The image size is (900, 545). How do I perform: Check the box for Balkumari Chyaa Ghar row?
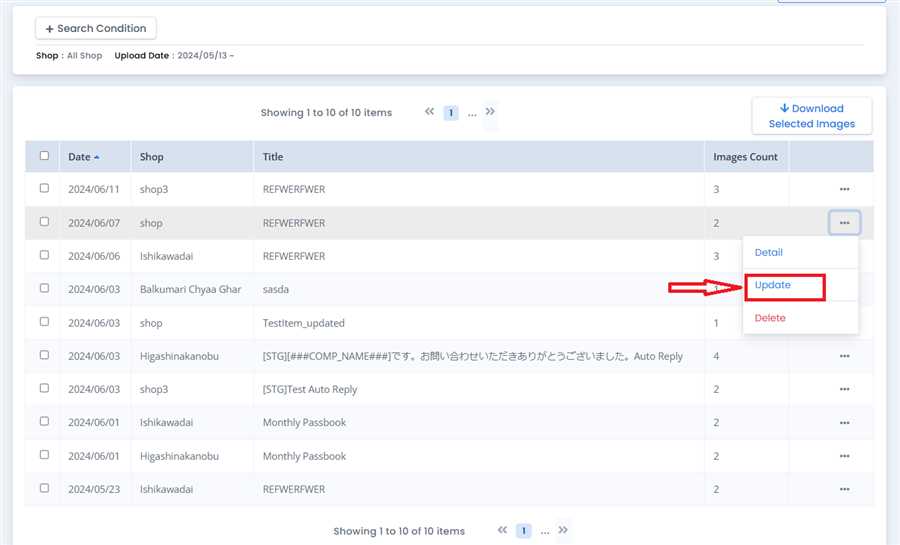44,288
